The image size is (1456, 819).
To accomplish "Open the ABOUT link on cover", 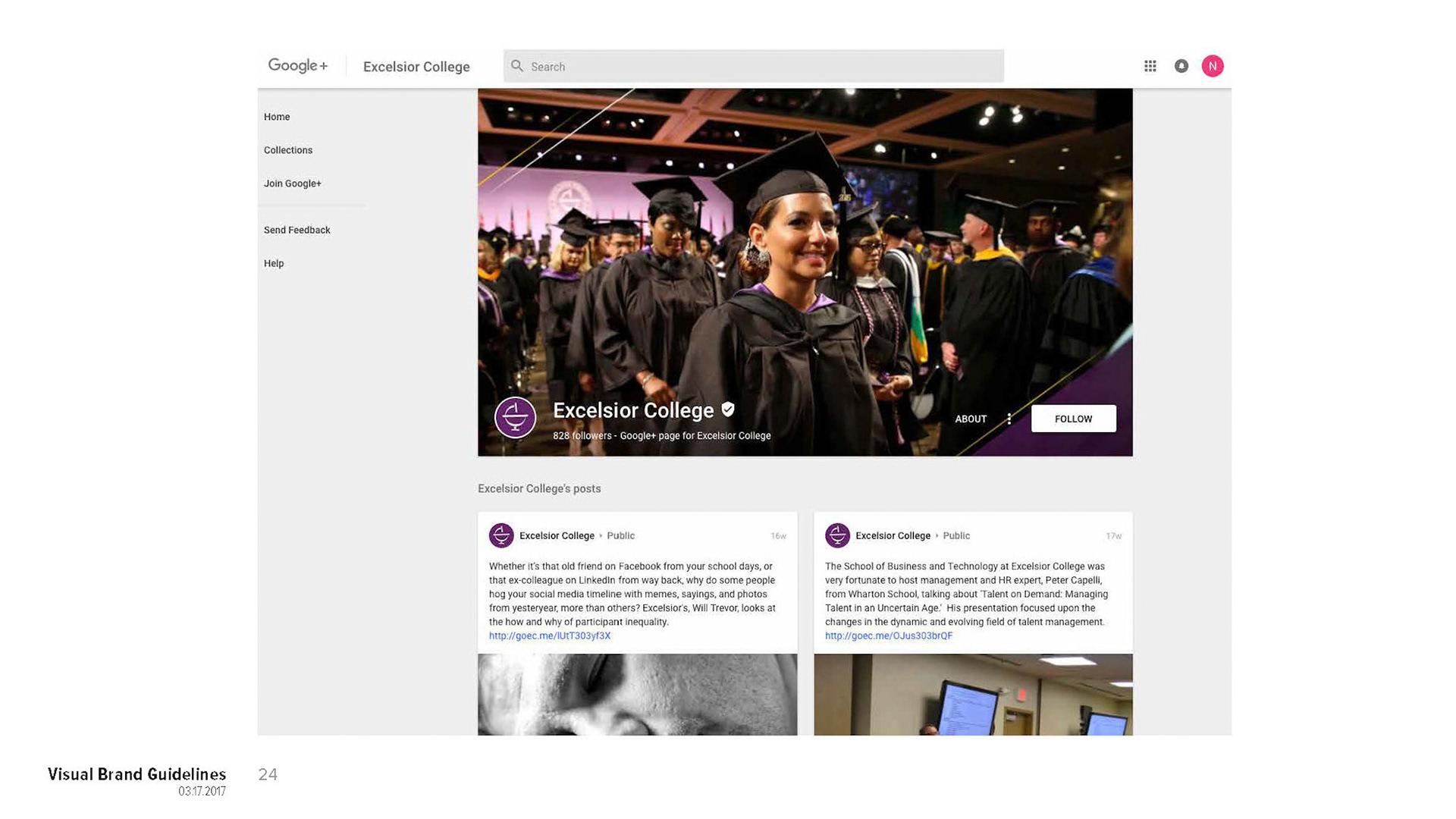I will (x=970, y=419).
